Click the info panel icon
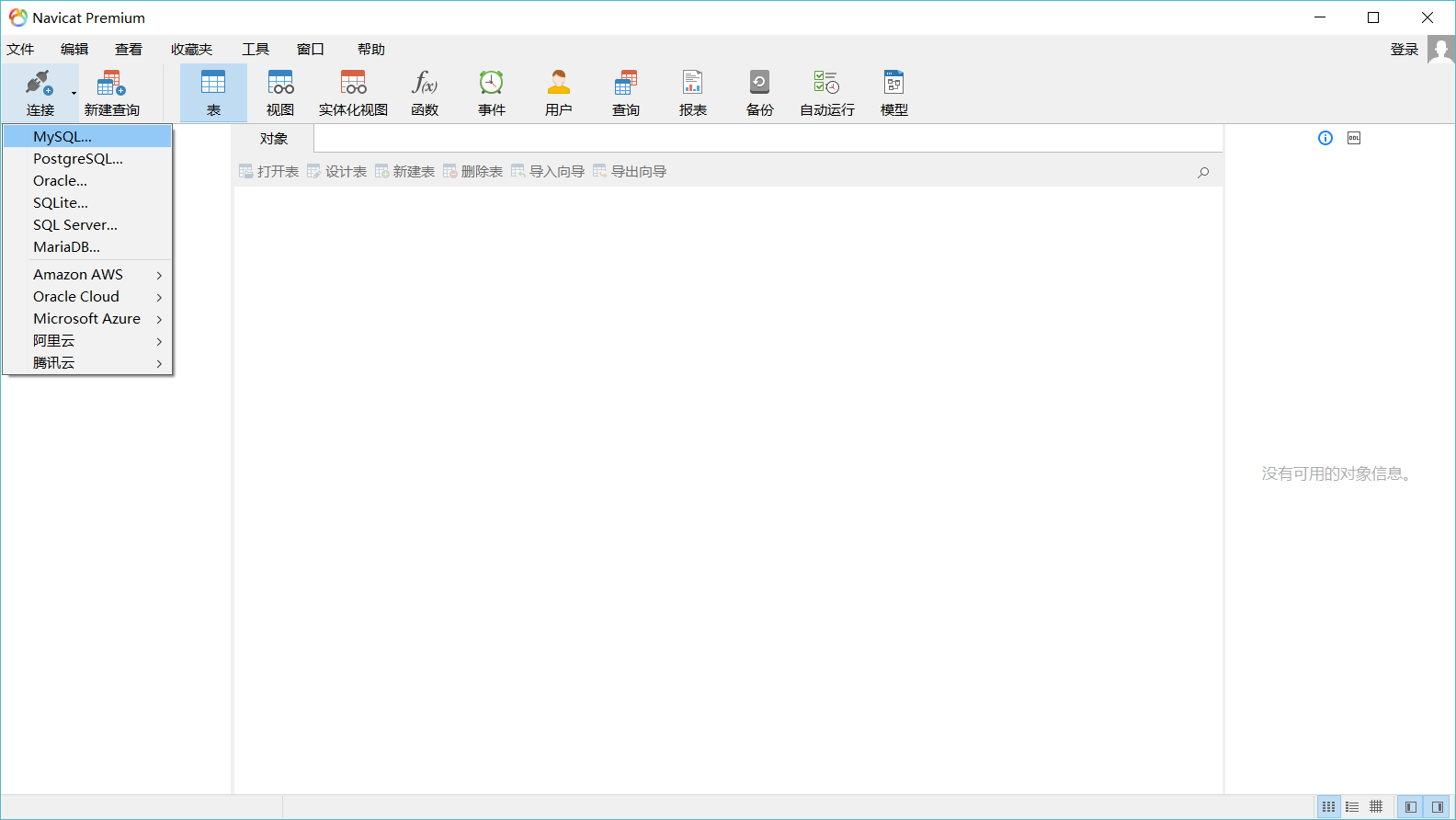The image size is (1456, 820). point(1325,138)
